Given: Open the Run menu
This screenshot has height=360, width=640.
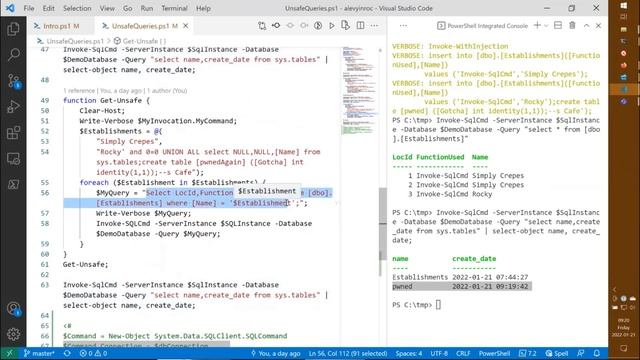Looking at the screenshot, I should (x=147, y=8).
